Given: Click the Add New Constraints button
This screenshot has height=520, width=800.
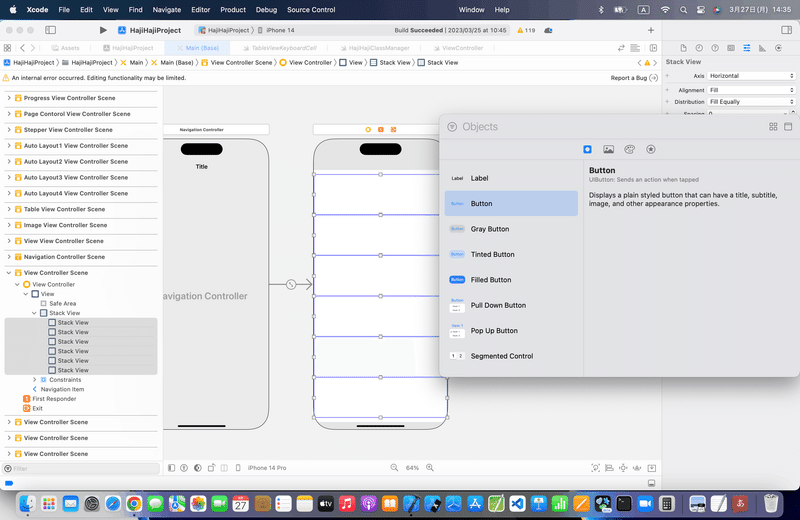Looking at the screenshot, I should click(623, 467).
